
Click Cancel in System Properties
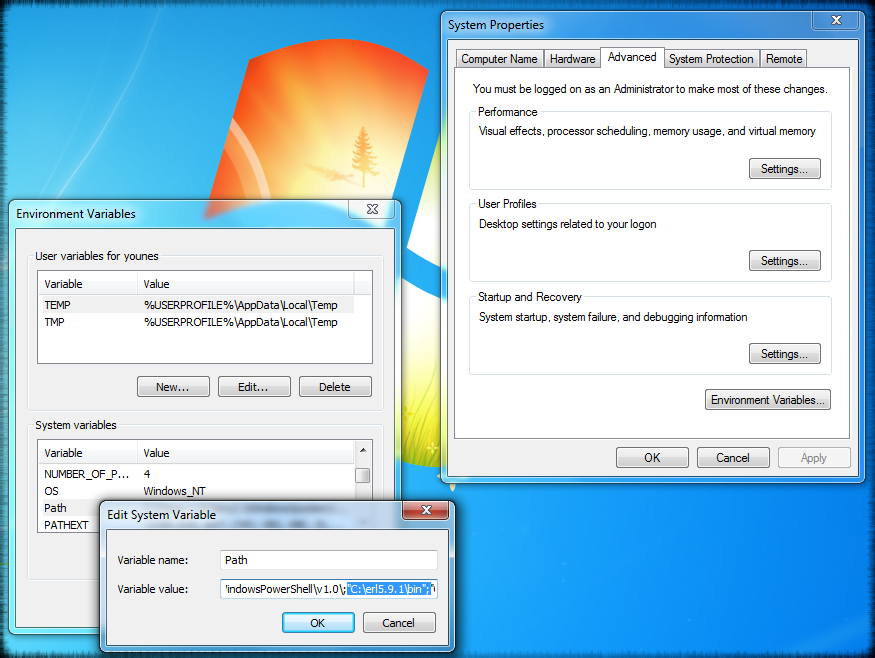point(733,458)
